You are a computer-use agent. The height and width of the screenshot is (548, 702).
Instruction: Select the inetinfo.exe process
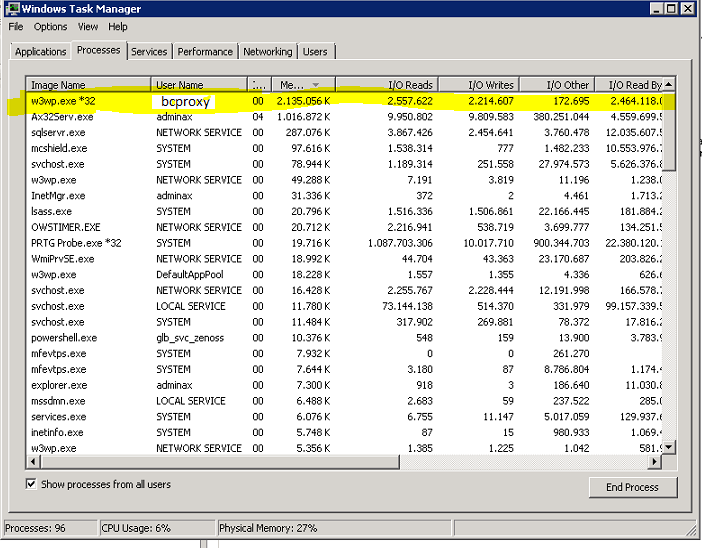(344, 432)
